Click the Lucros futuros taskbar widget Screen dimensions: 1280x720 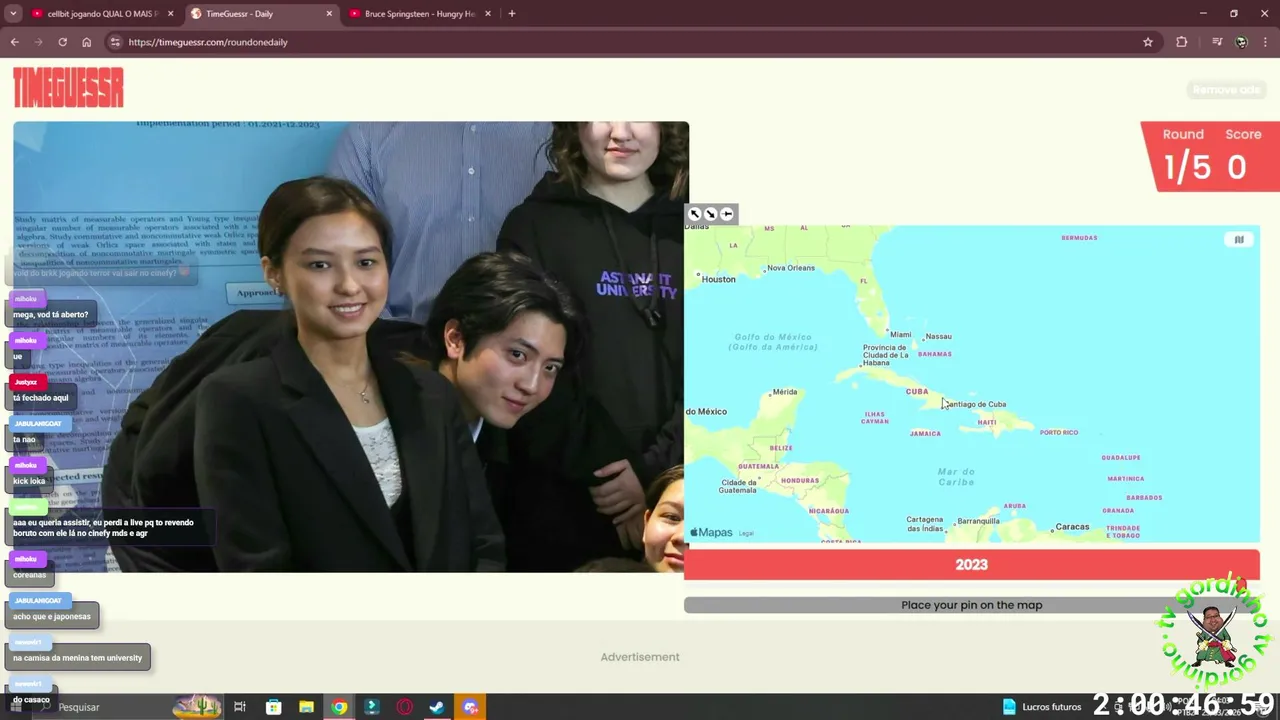(1041, 707)
